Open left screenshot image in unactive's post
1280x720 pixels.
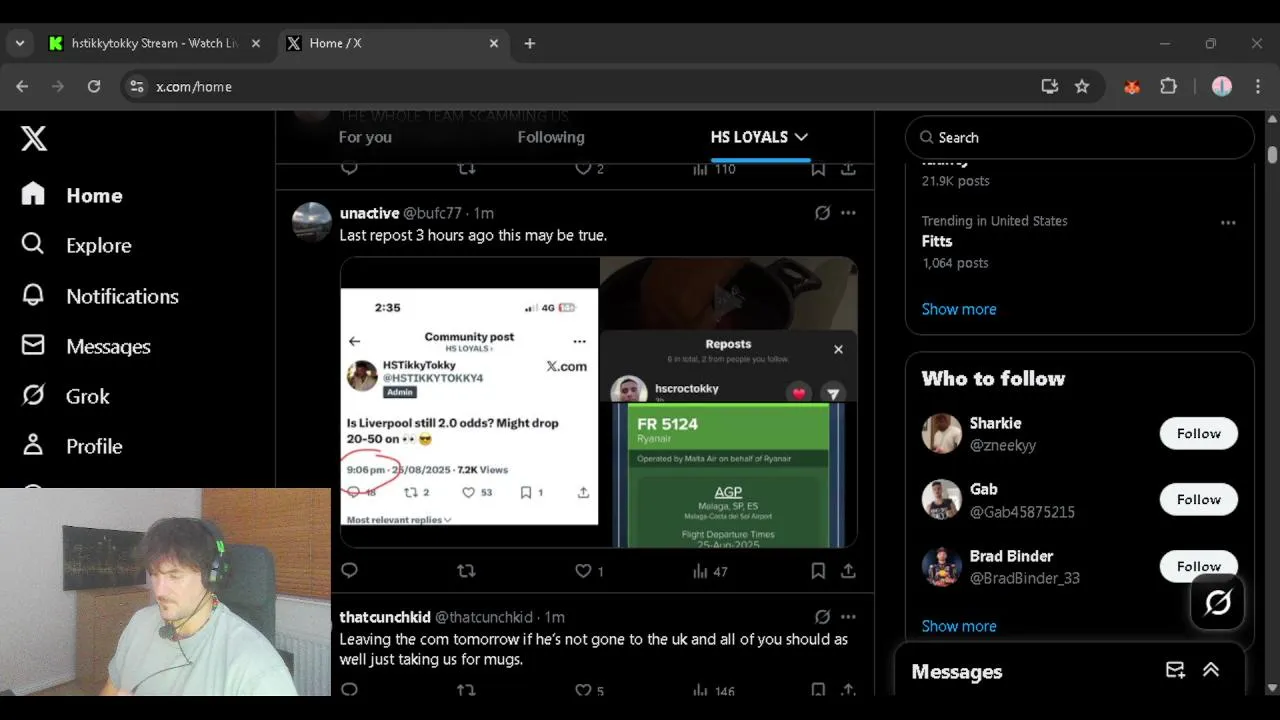[x=469, y=402]
